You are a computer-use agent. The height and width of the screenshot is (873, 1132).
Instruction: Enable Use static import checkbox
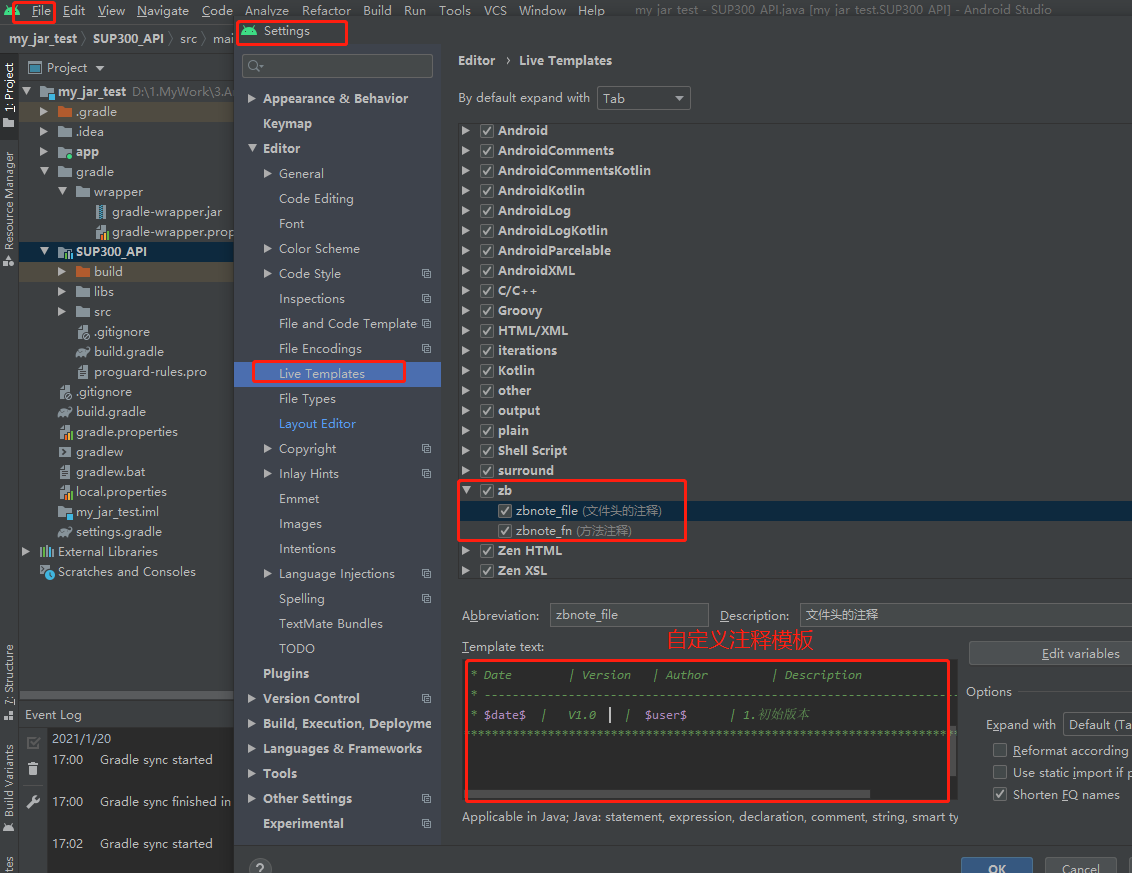click(x=1000, y=772)
